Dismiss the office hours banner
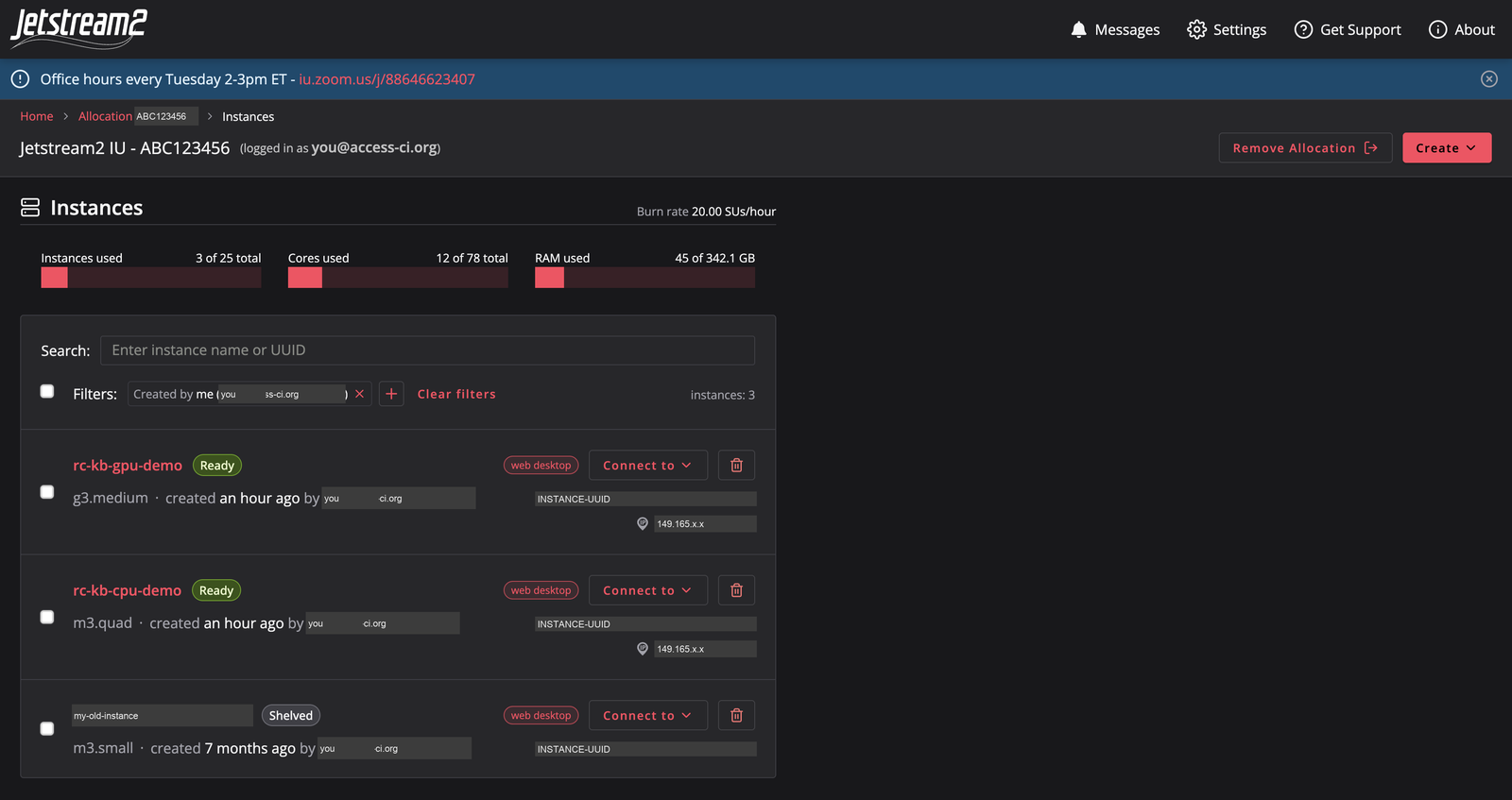Viewport: 1512px width, 800px height. [1489, 79]
